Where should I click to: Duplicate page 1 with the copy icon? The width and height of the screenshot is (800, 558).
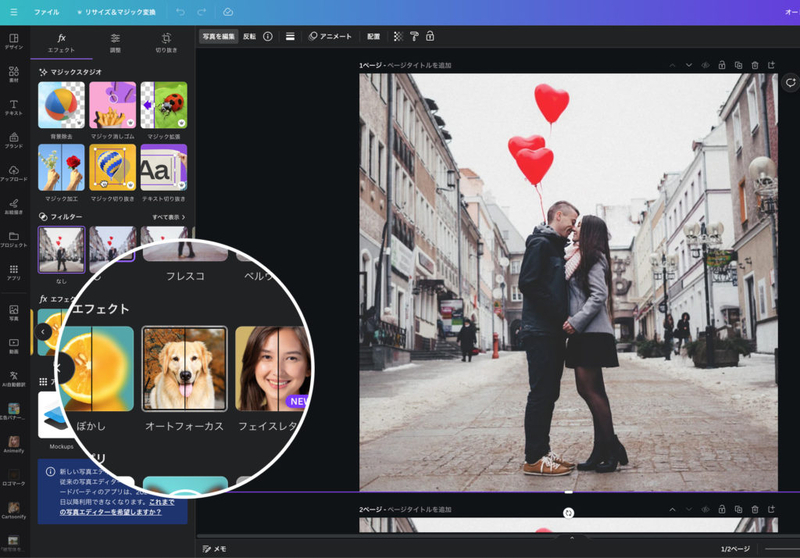(x=738, y=65)
